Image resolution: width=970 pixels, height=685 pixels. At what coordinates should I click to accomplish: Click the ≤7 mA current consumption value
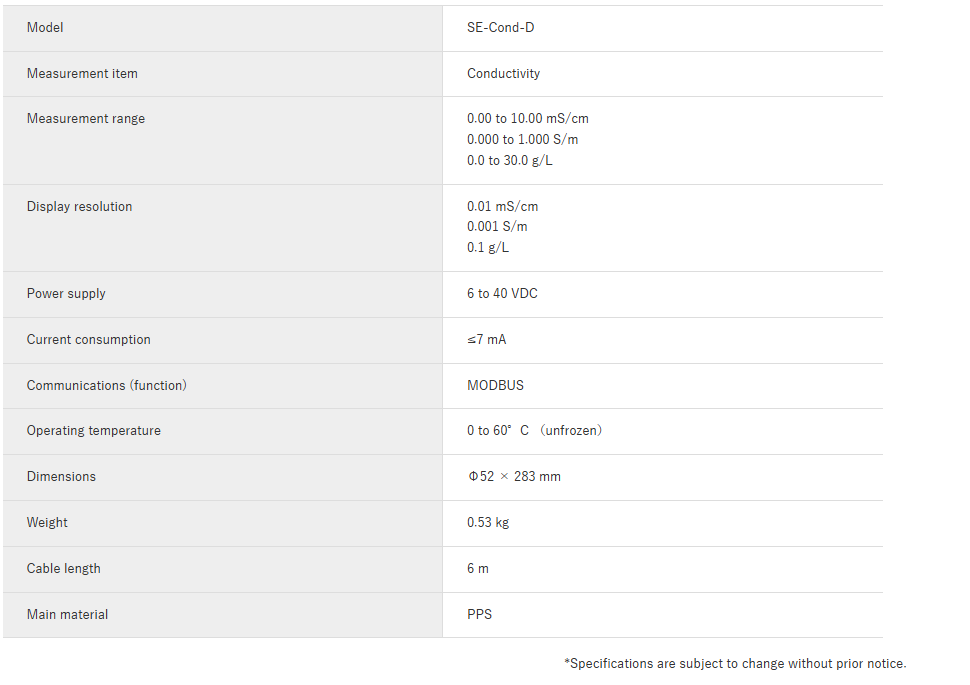[x=487, y=340]
